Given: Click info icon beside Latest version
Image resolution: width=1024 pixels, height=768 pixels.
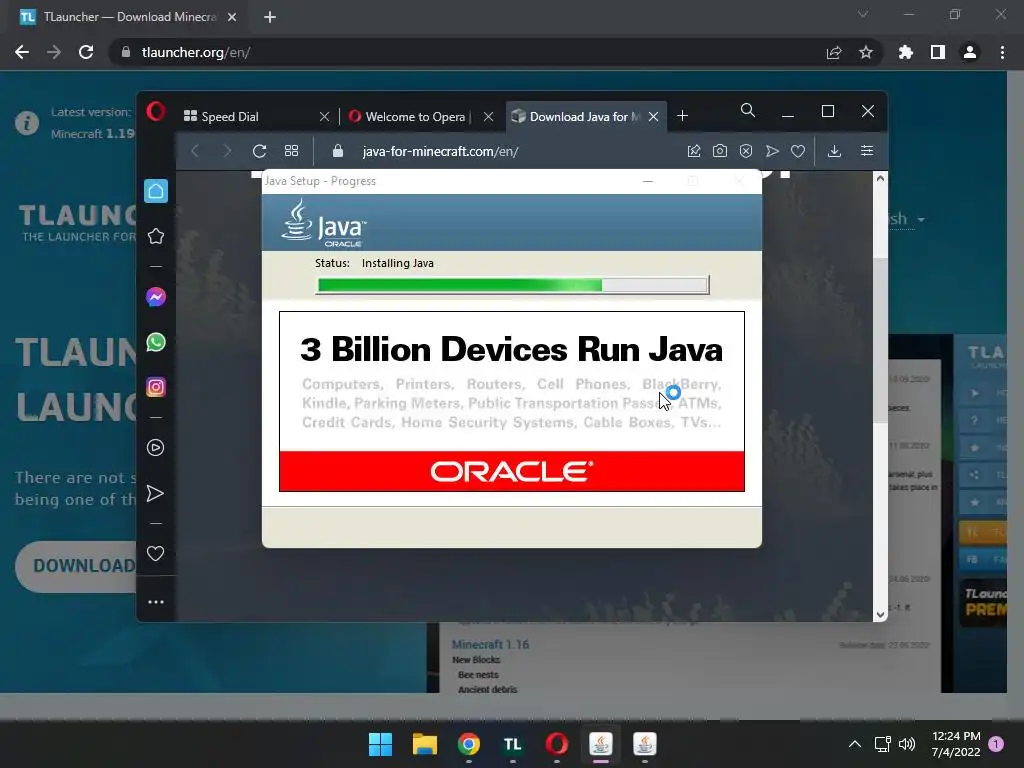Looking at the screenshot, I should tap(27, 122).
